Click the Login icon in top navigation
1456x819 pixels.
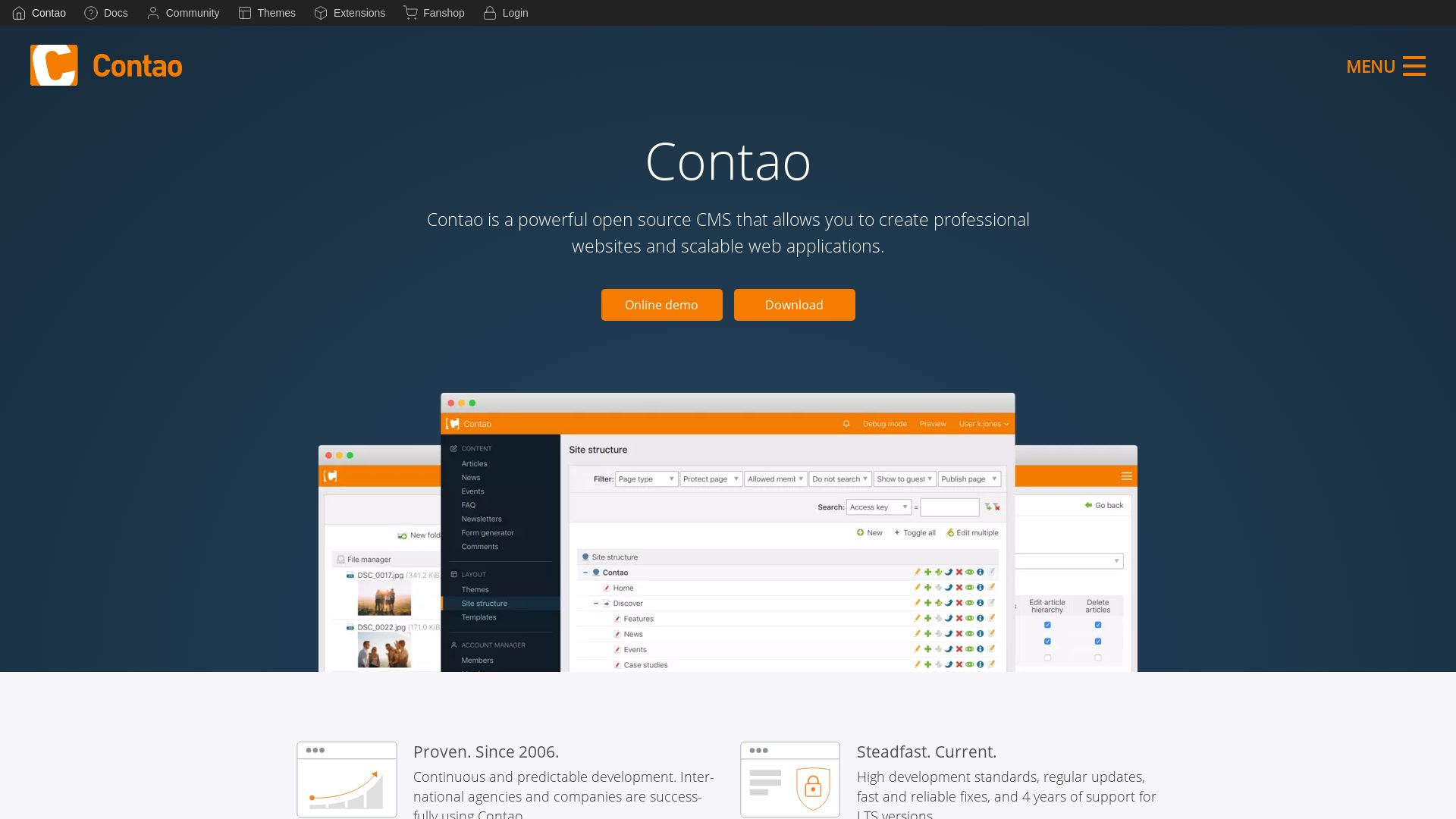pos(490,13)
